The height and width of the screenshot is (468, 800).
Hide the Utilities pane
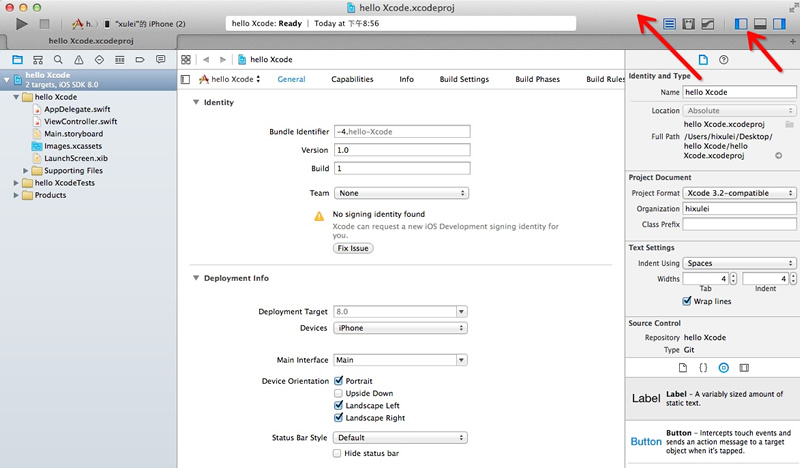(779, 23)
